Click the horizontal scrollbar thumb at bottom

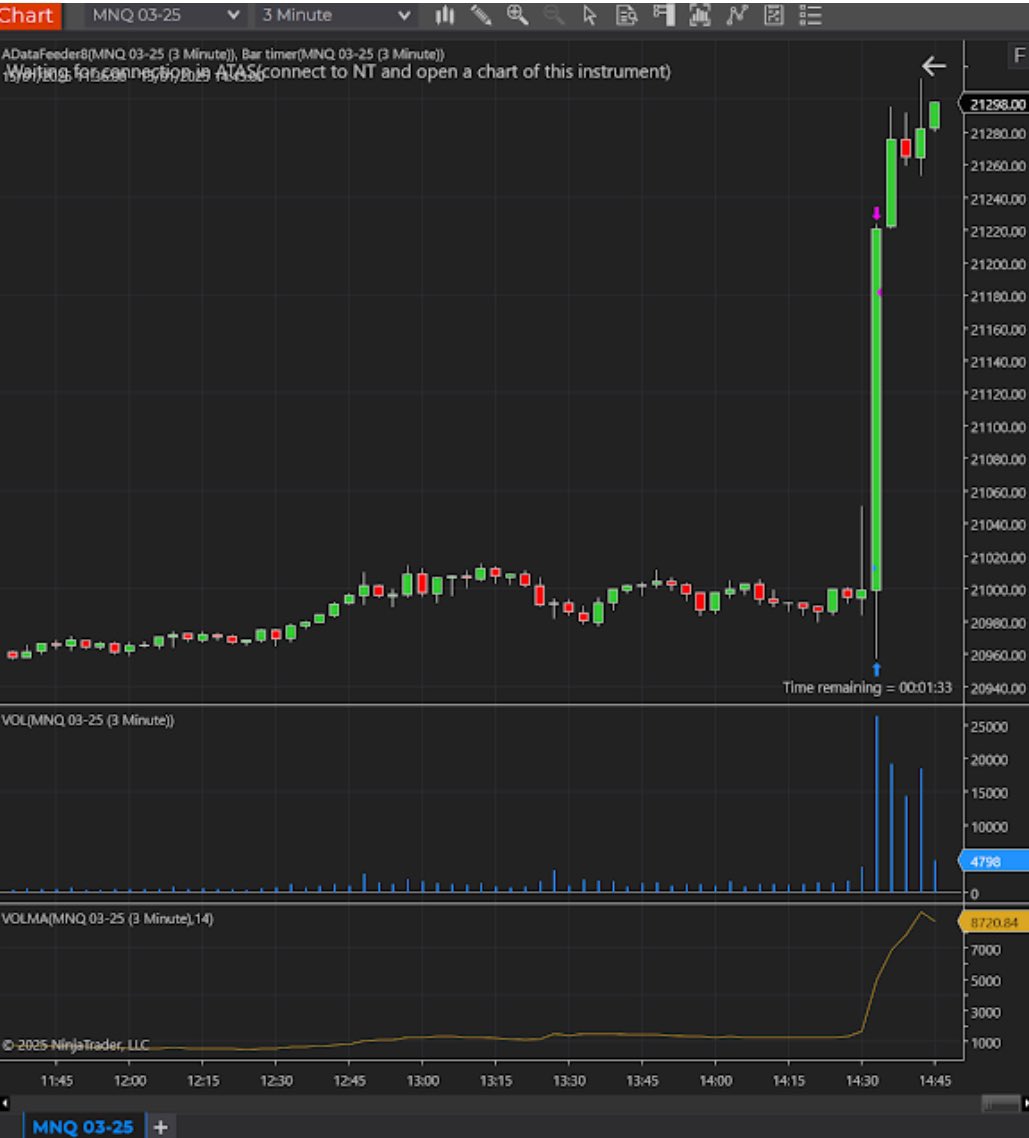point(1001,1103)
